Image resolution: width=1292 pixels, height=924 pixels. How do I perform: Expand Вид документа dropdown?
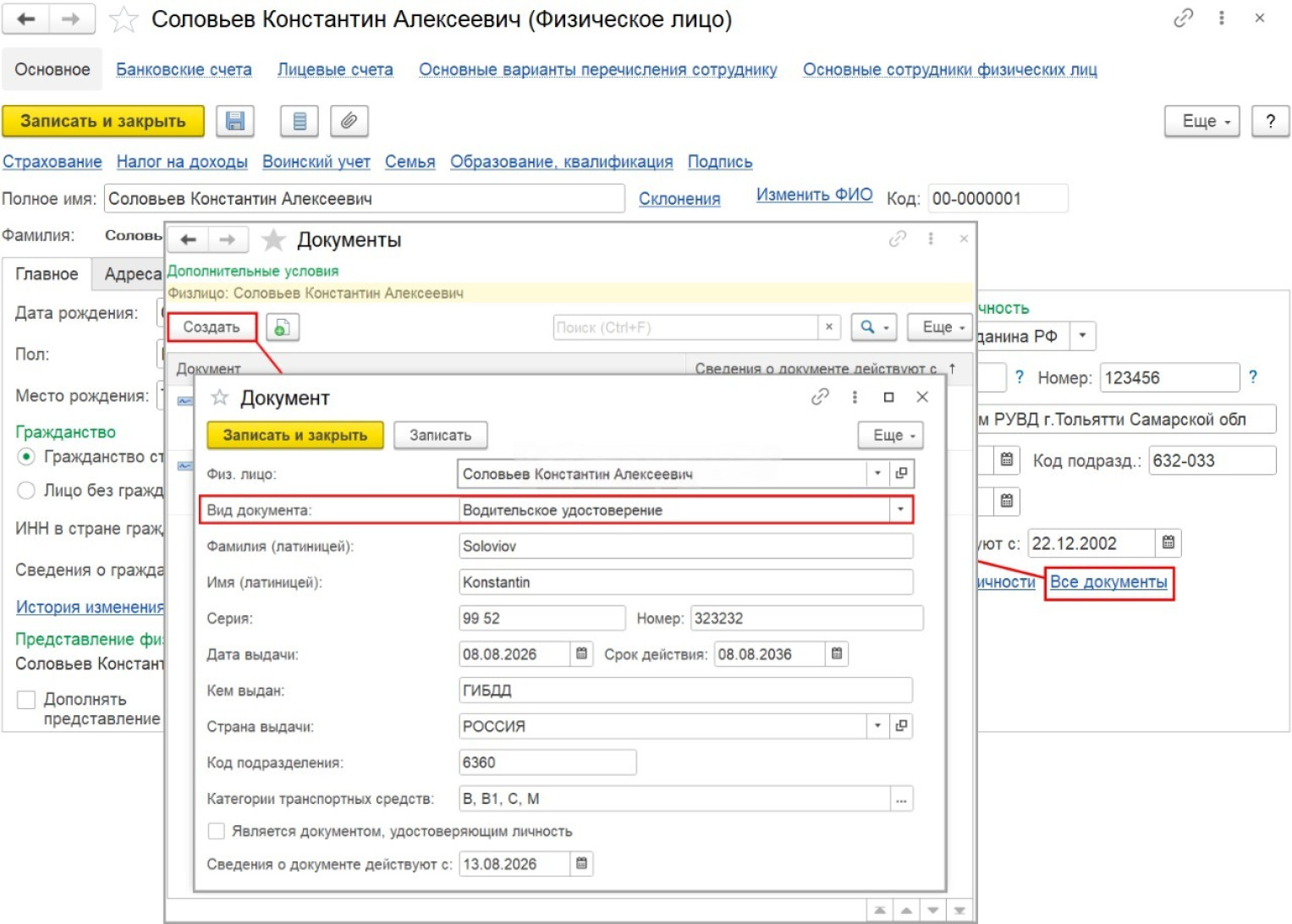(900, 509)
